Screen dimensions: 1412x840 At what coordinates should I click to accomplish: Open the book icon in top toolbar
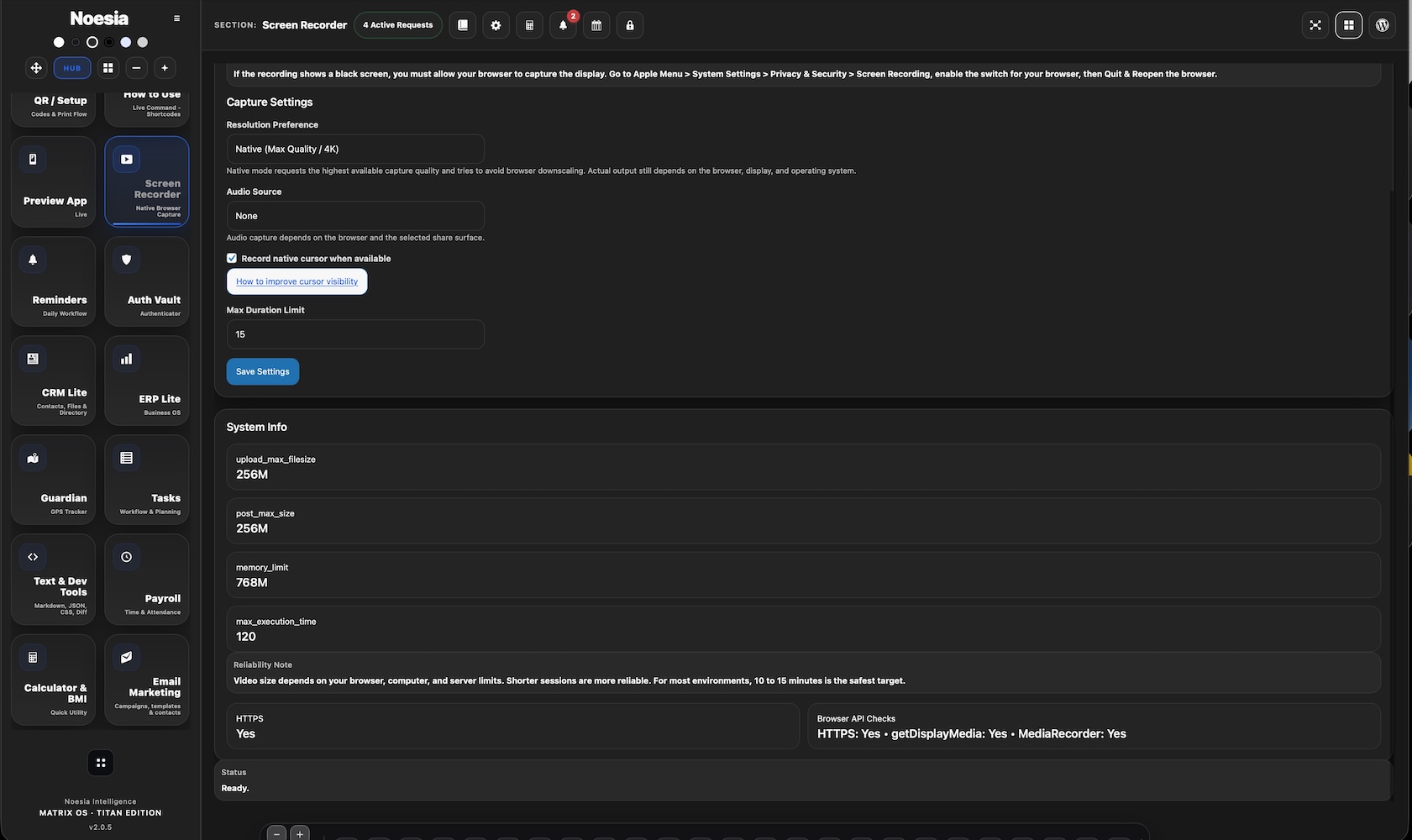click(462, 25)
